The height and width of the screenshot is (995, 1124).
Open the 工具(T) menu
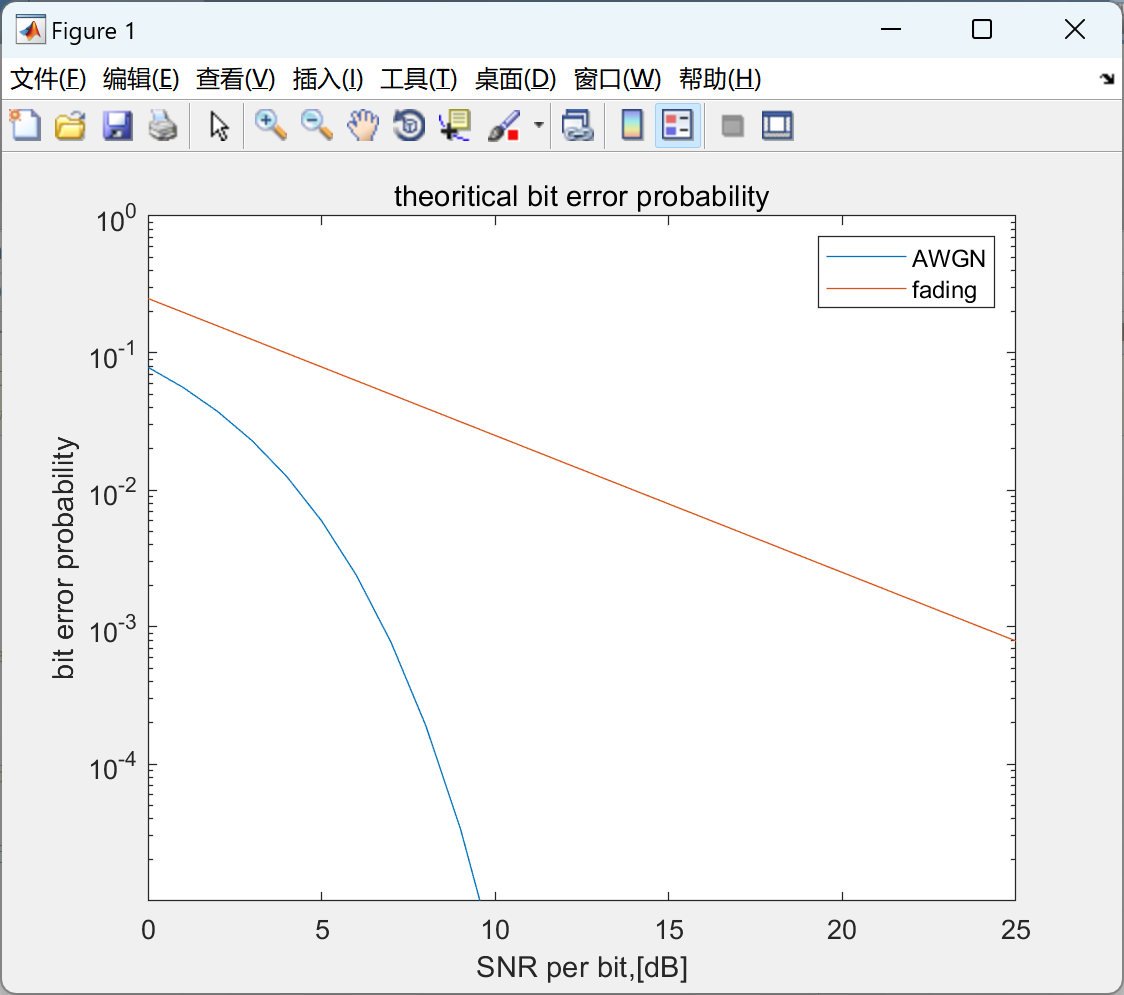tap(419, 79)
